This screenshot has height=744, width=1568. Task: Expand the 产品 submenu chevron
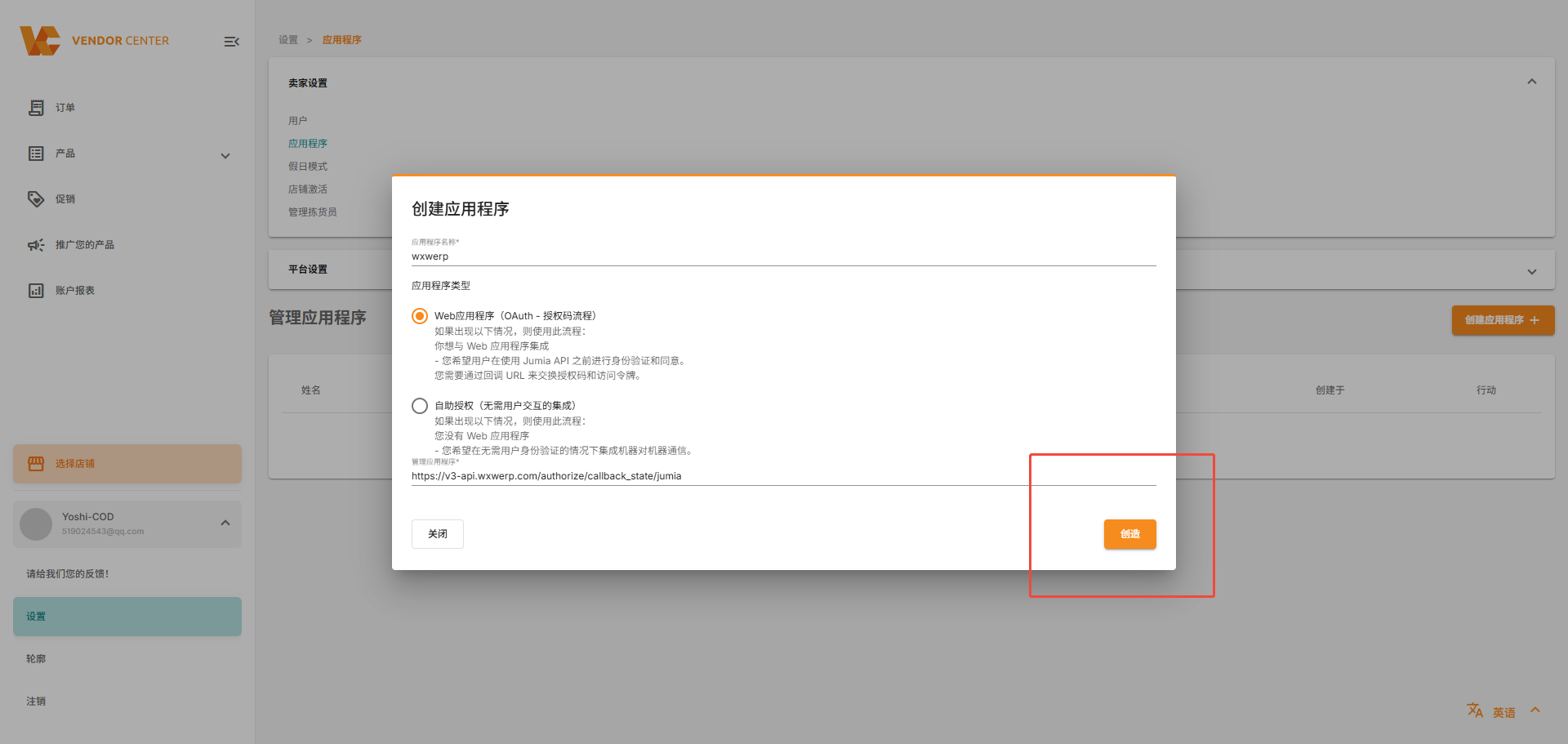225,155
